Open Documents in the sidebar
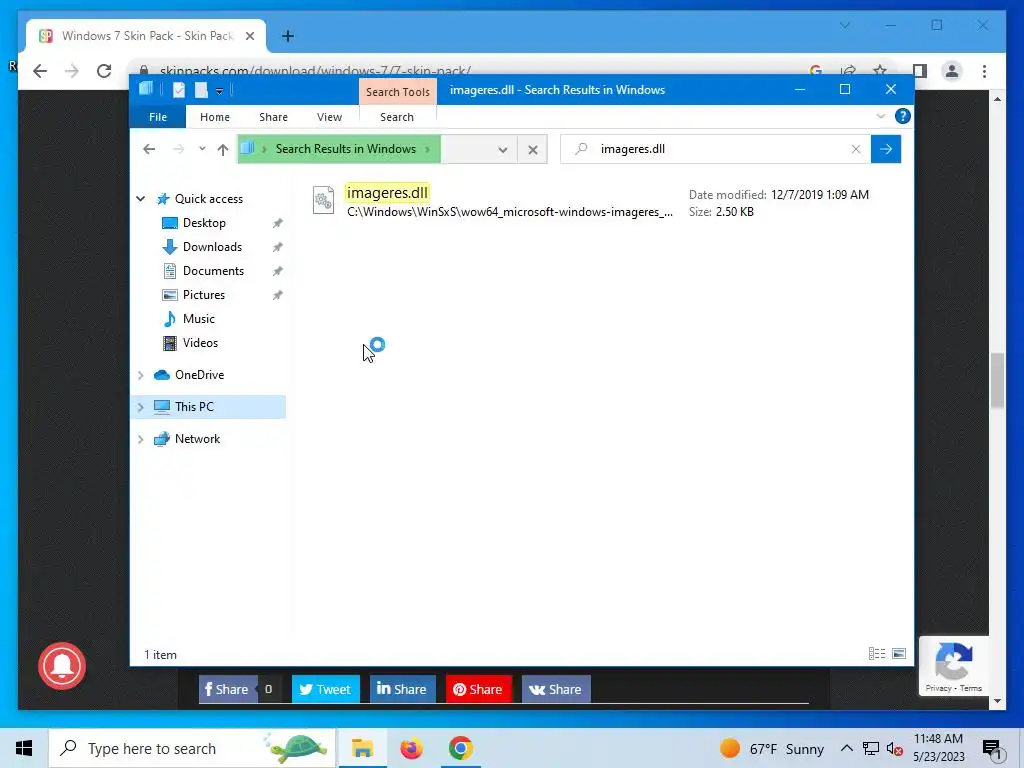Screen dimensions: 1024x768 coord(213,271)
